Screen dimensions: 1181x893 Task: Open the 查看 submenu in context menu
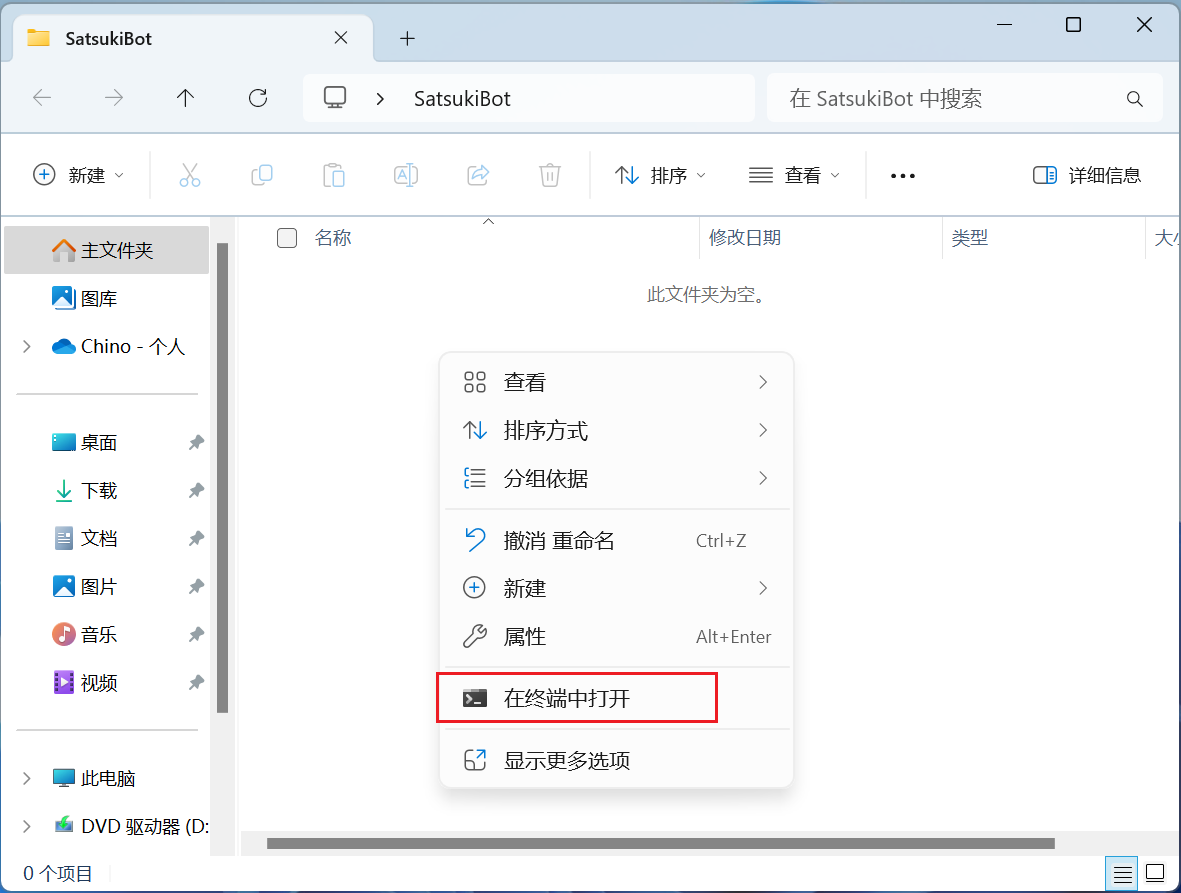tap(616, 382)
